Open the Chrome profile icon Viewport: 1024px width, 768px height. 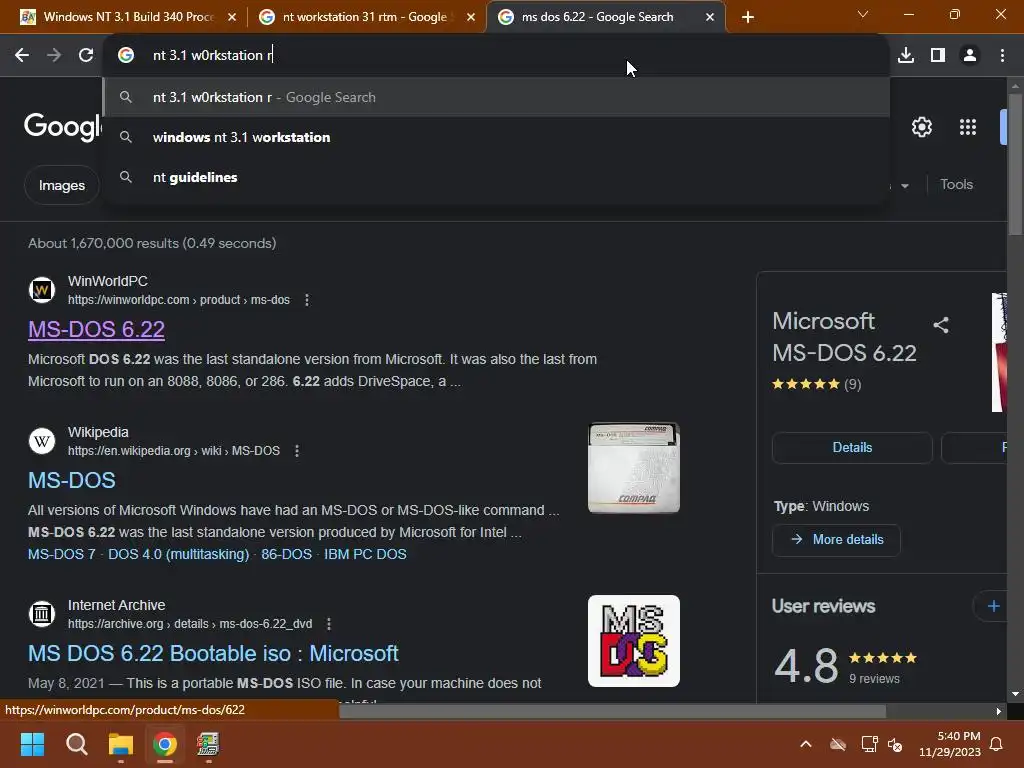click(970, 56)
